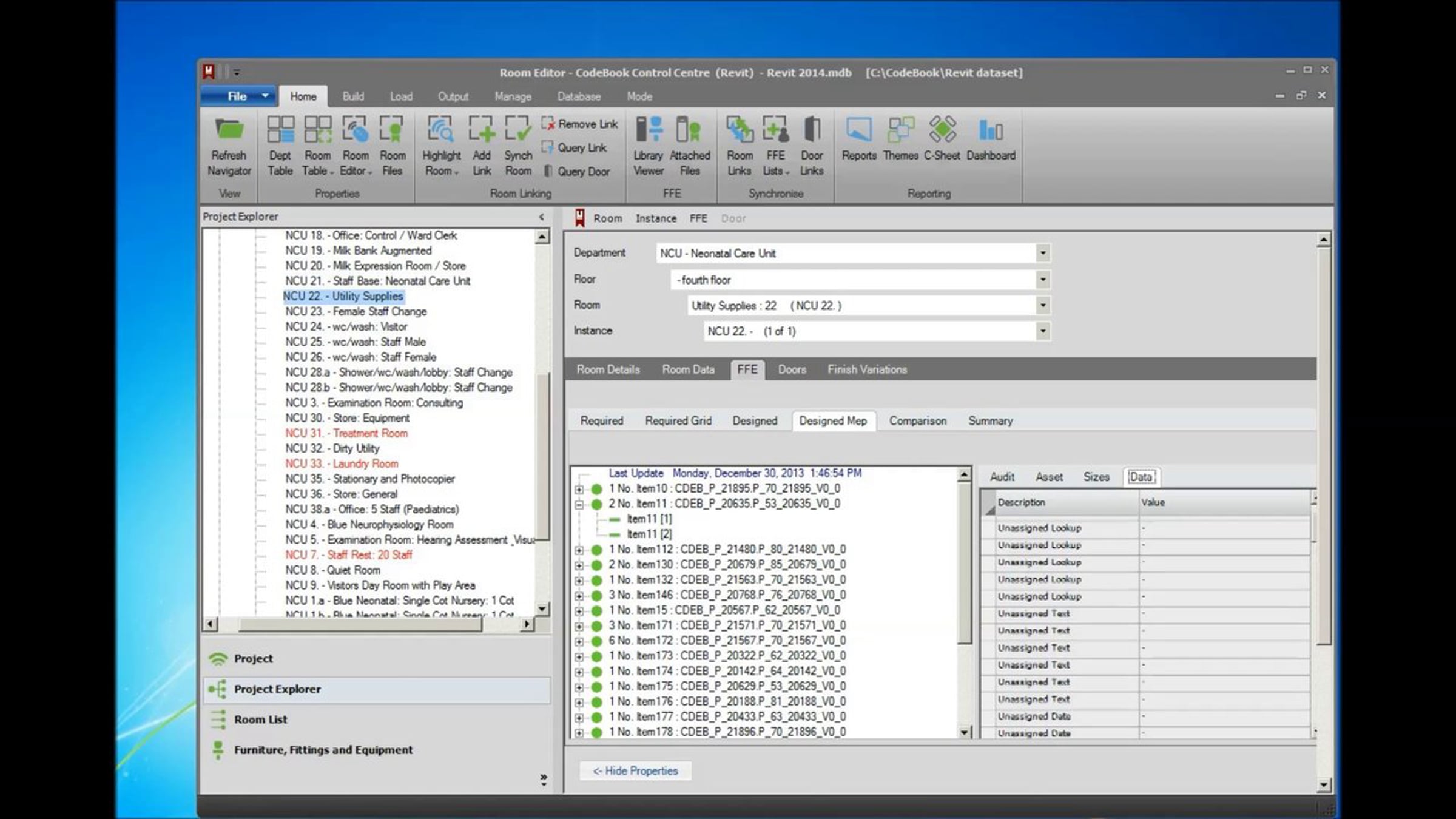This screenshot has width=1456, height=819.
Task: Open the Database ribbon tab
Action: [578, 96]
